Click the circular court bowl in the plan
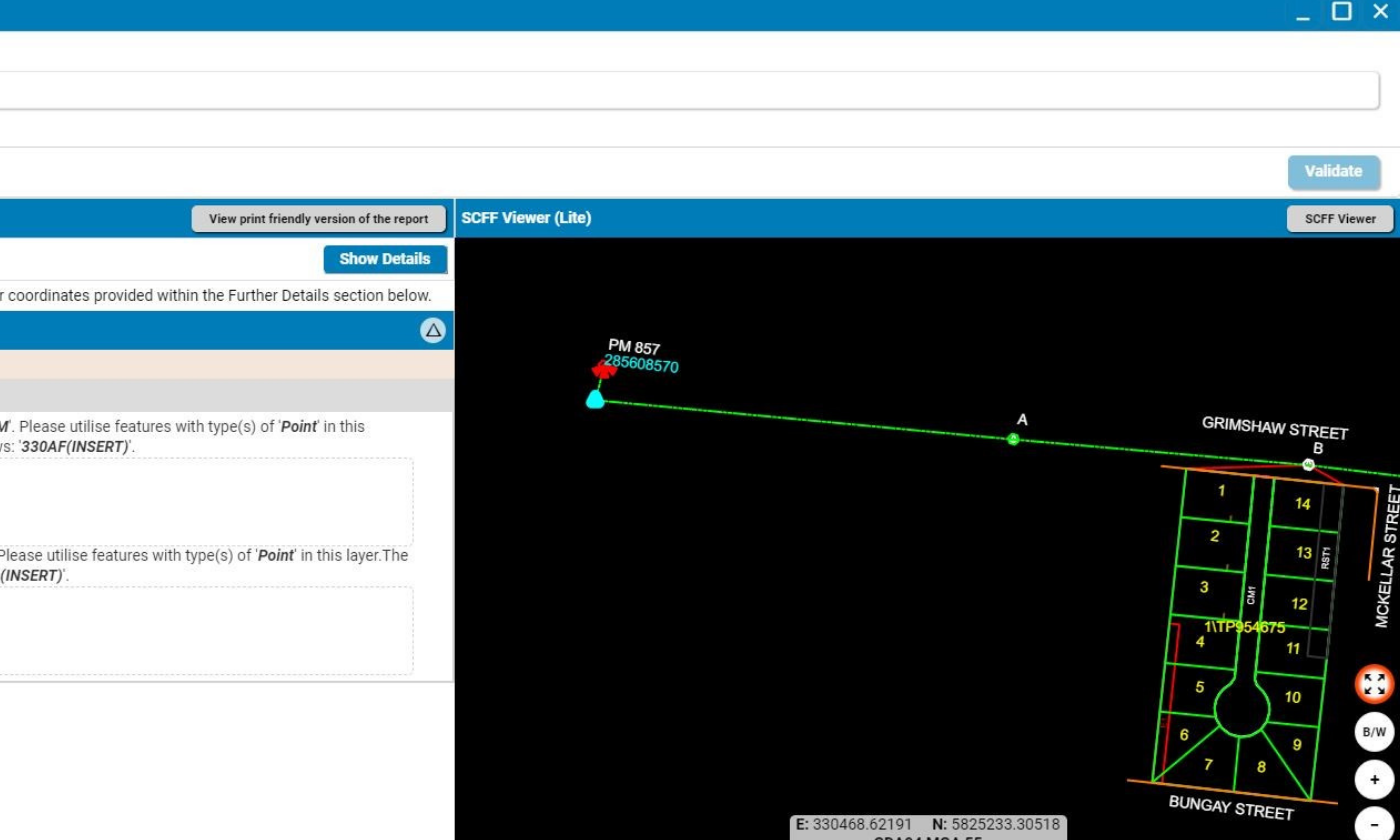 1242,708
